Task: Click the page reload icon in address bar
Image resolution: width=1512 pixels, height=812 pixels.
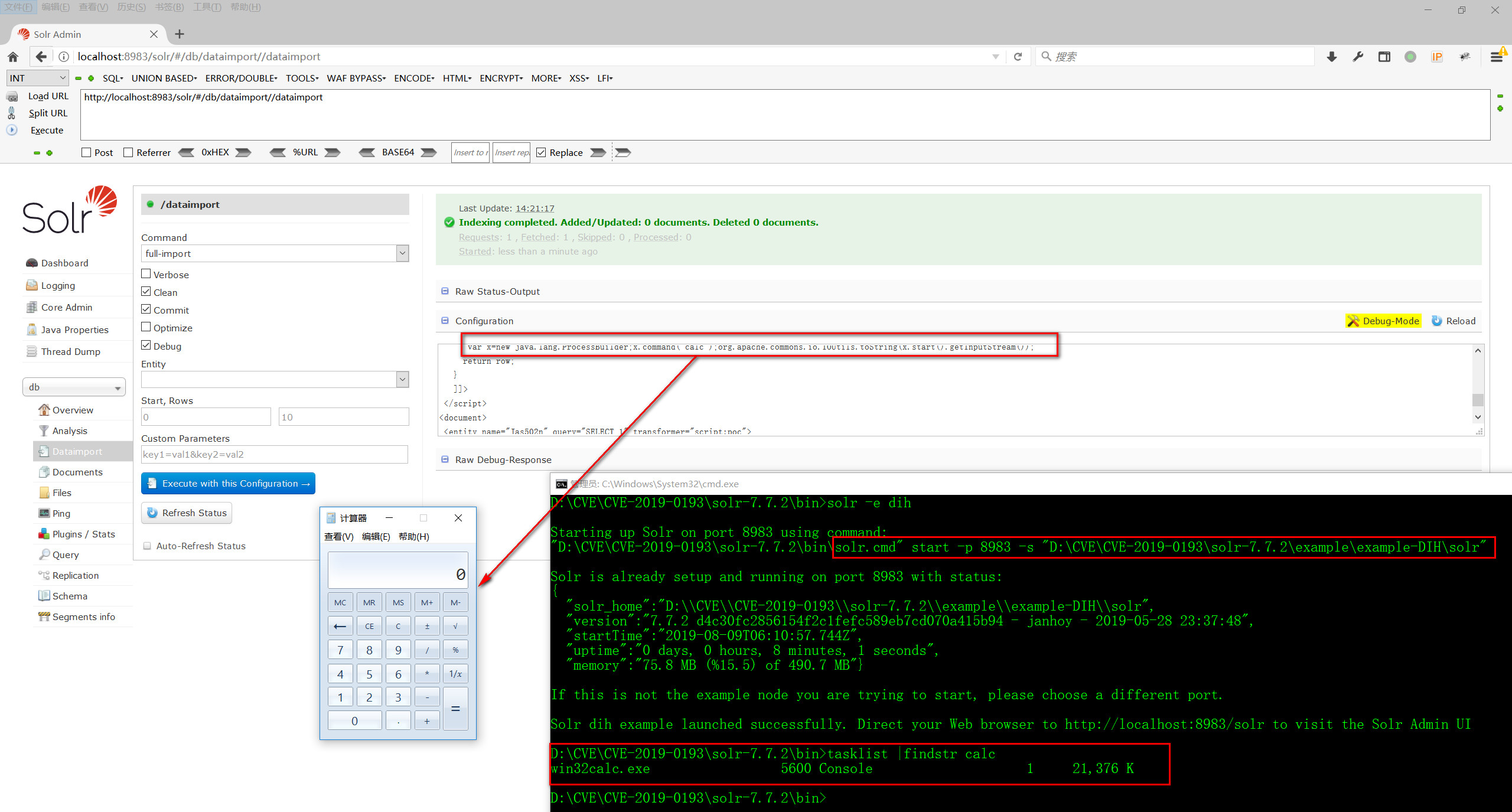Action: (1018, 57)
